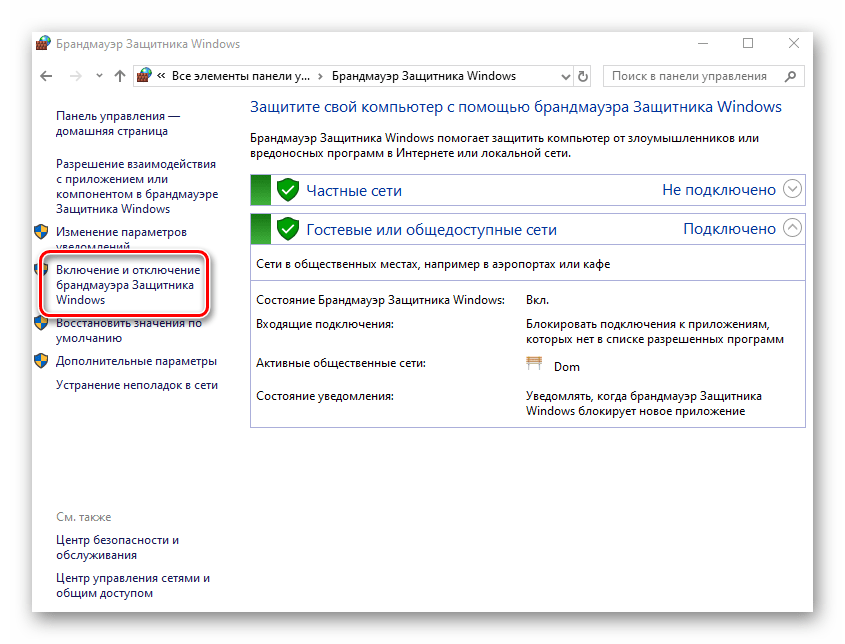Click 'Все элементы панели у...' breadcrumb
The height and width of the screenshot is (644, 845).
coord(240,76)
